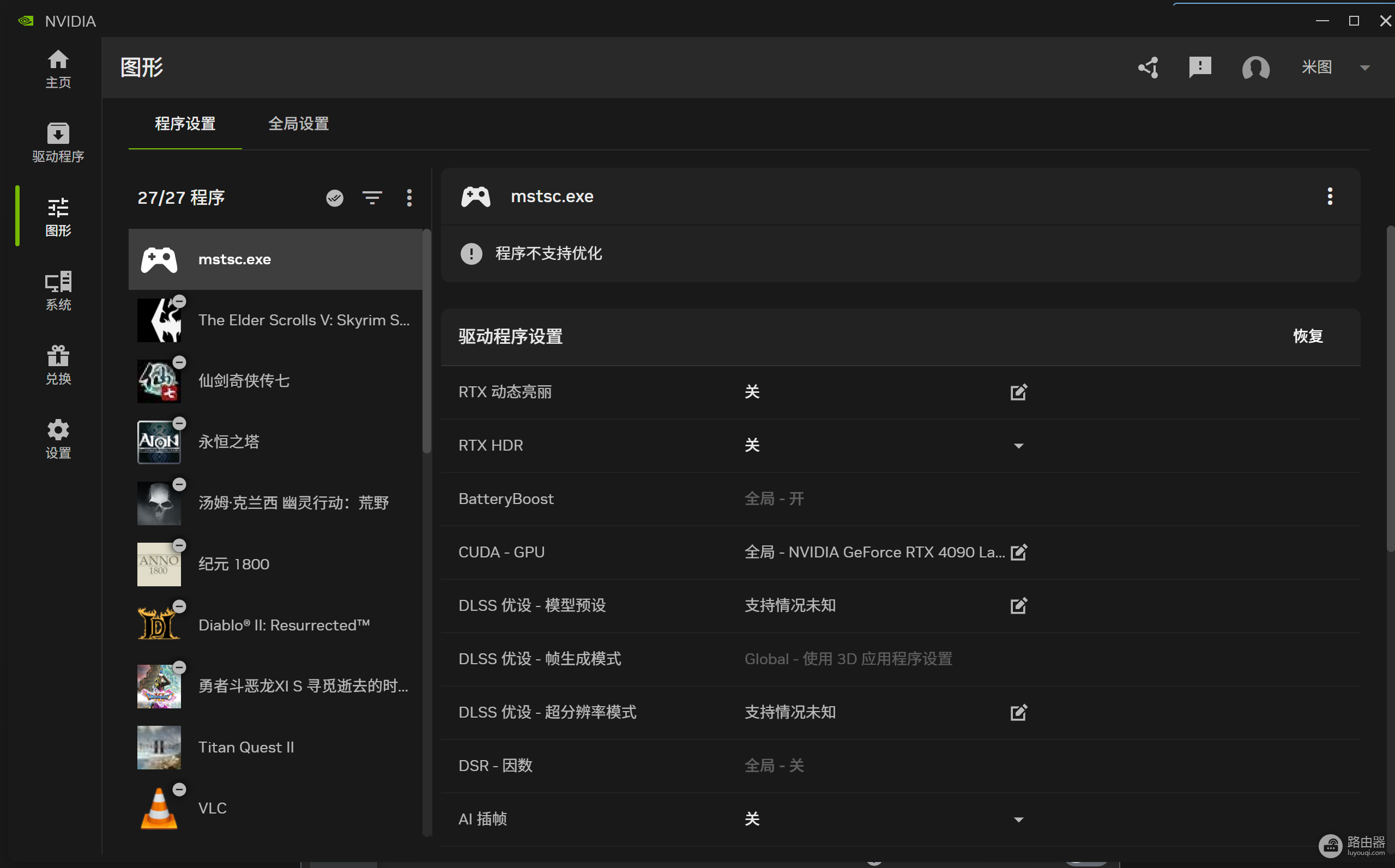Click the Skyrim game thumbnail
Screen dimensions: 1395x868
click(x=159, y=320)
